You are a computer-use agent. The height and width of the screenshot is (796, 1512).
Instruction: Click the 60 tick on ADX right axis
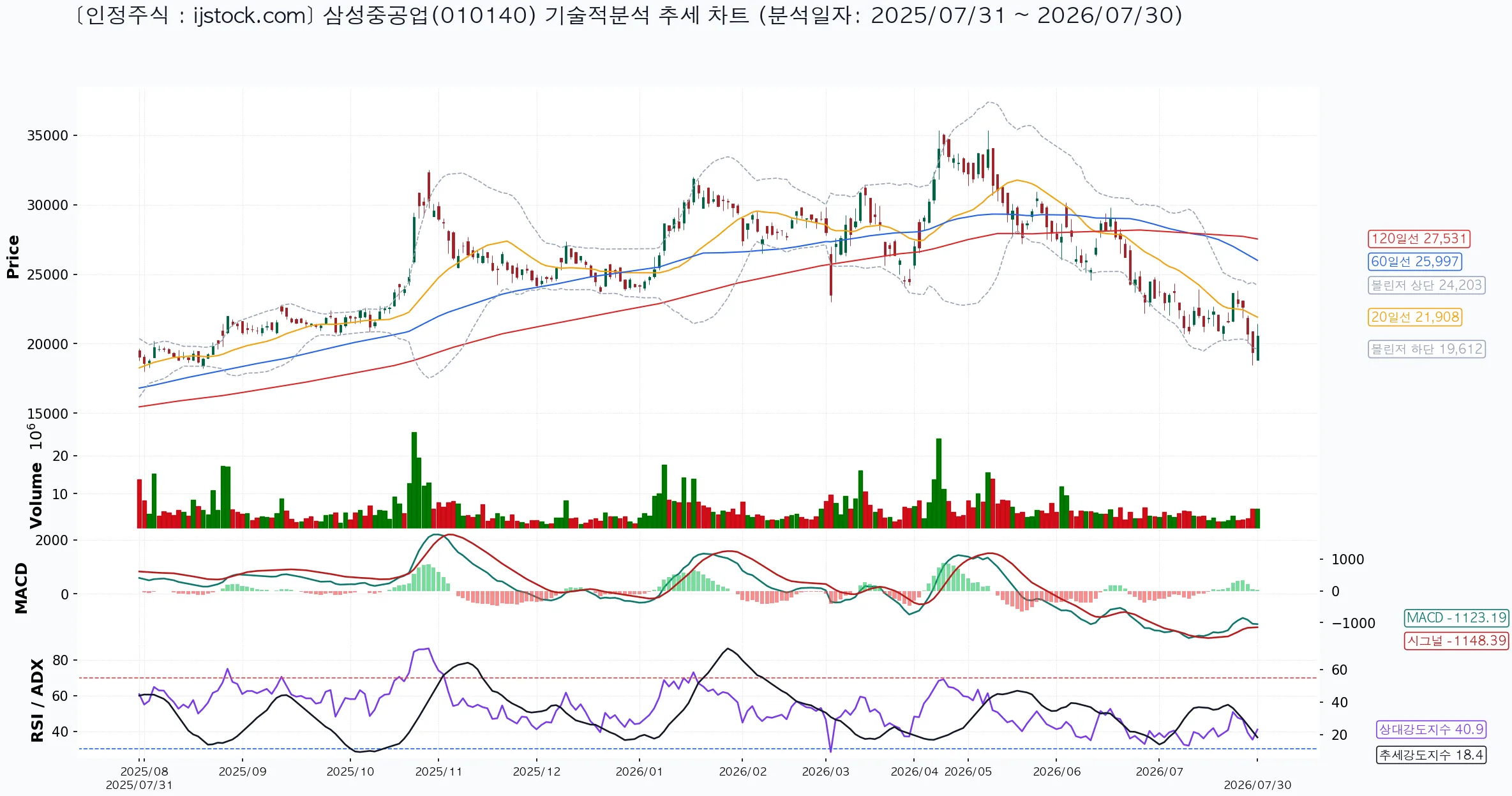(1340, 670)
